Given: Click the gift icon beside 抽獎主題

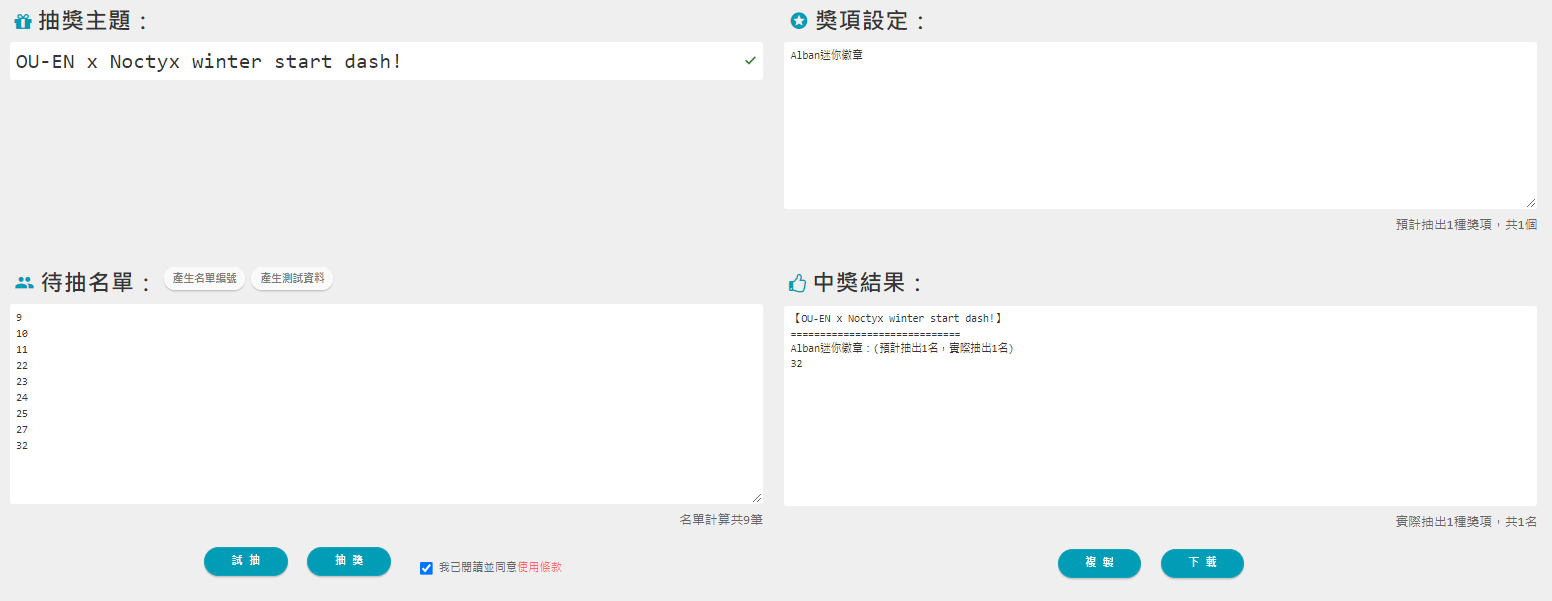Looking at the screenshot, I should (x=23, y=21).
